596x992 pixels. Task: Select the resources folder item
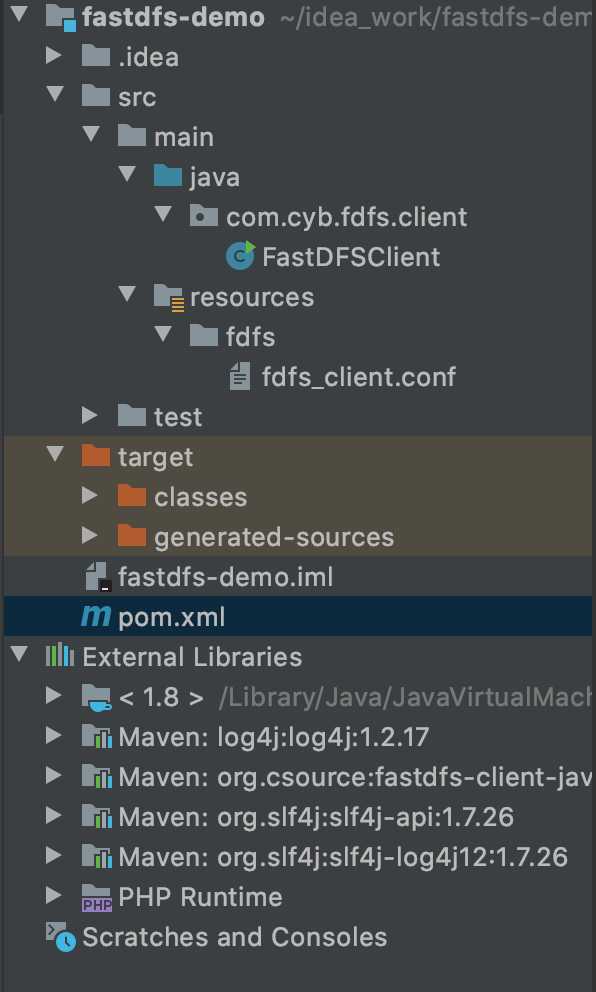click(x=251, y=297)
